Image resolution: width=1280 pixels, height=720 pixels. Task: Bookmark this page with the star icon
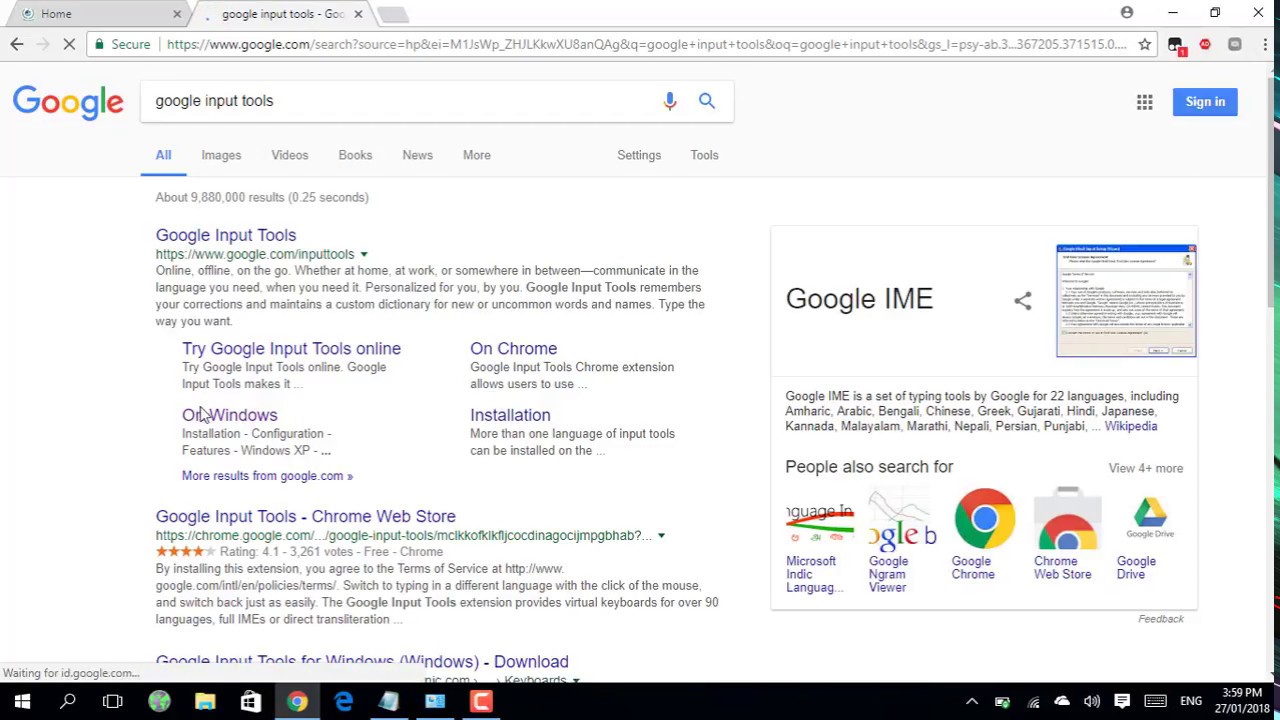coord(1145,44)
